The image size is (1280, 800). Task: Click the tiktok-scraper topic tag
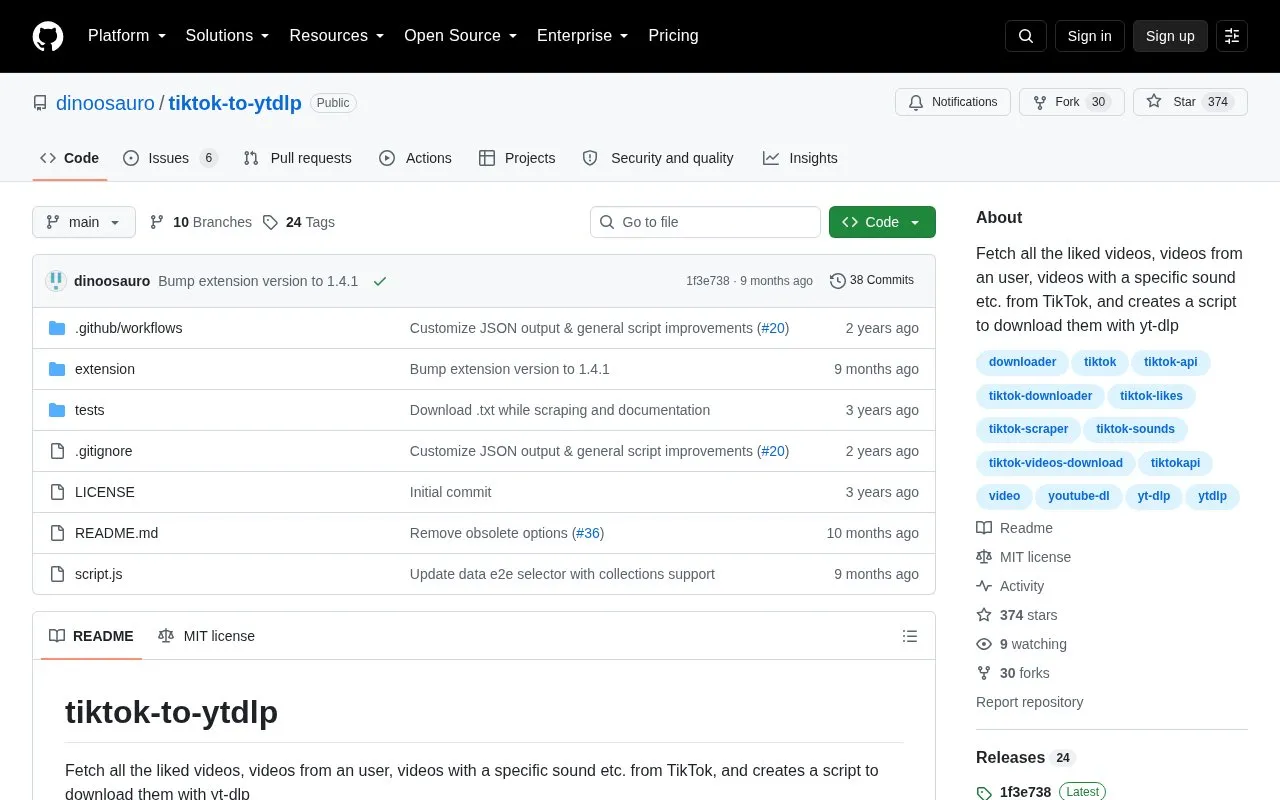point(1028,429)
